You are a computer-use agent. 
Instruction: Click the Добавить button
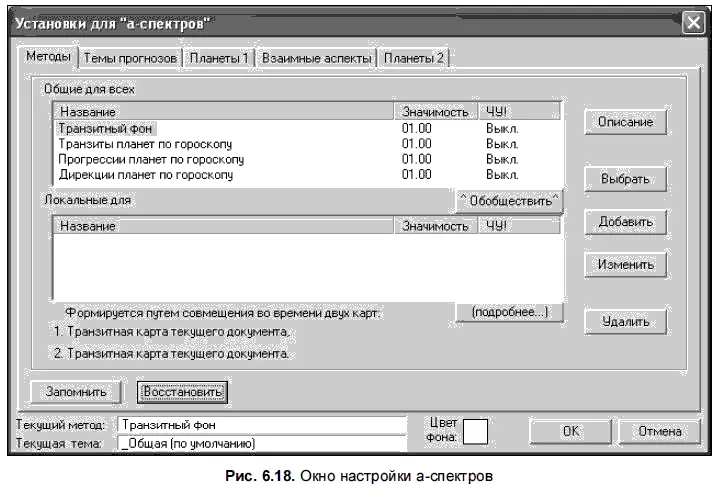click(x=626, y=222)
